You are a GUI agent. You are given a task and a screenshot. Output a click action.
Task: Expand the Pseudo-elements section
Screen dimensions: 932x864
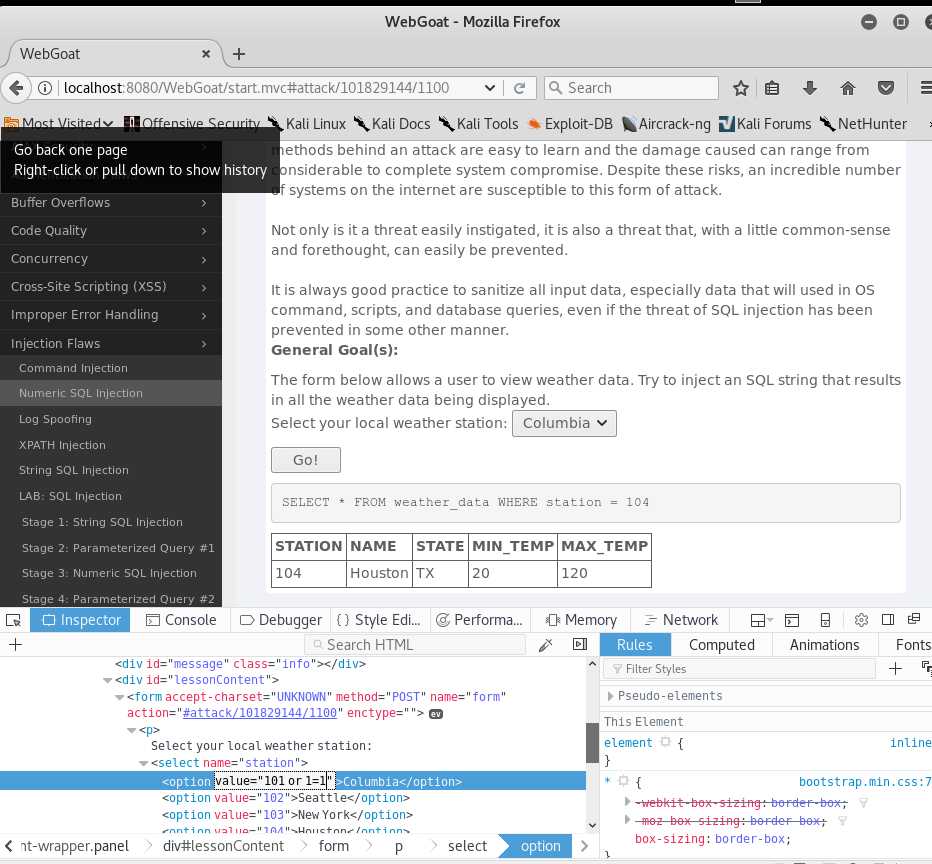pyautogui.click(x=610, y=696)
